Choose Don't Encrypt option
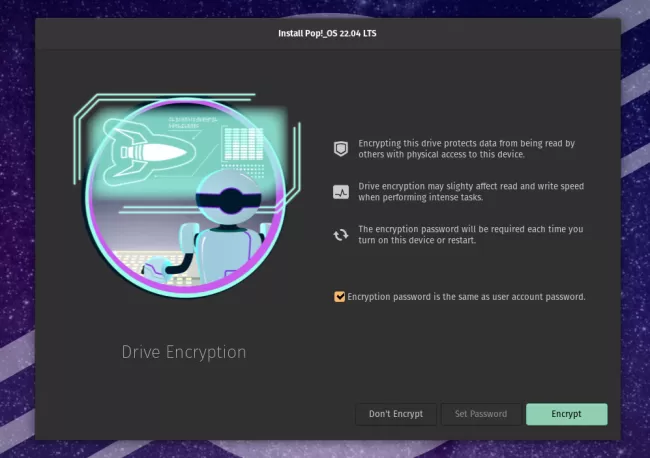The height and width of the screenshot is (458, 650). click(396, 414)
